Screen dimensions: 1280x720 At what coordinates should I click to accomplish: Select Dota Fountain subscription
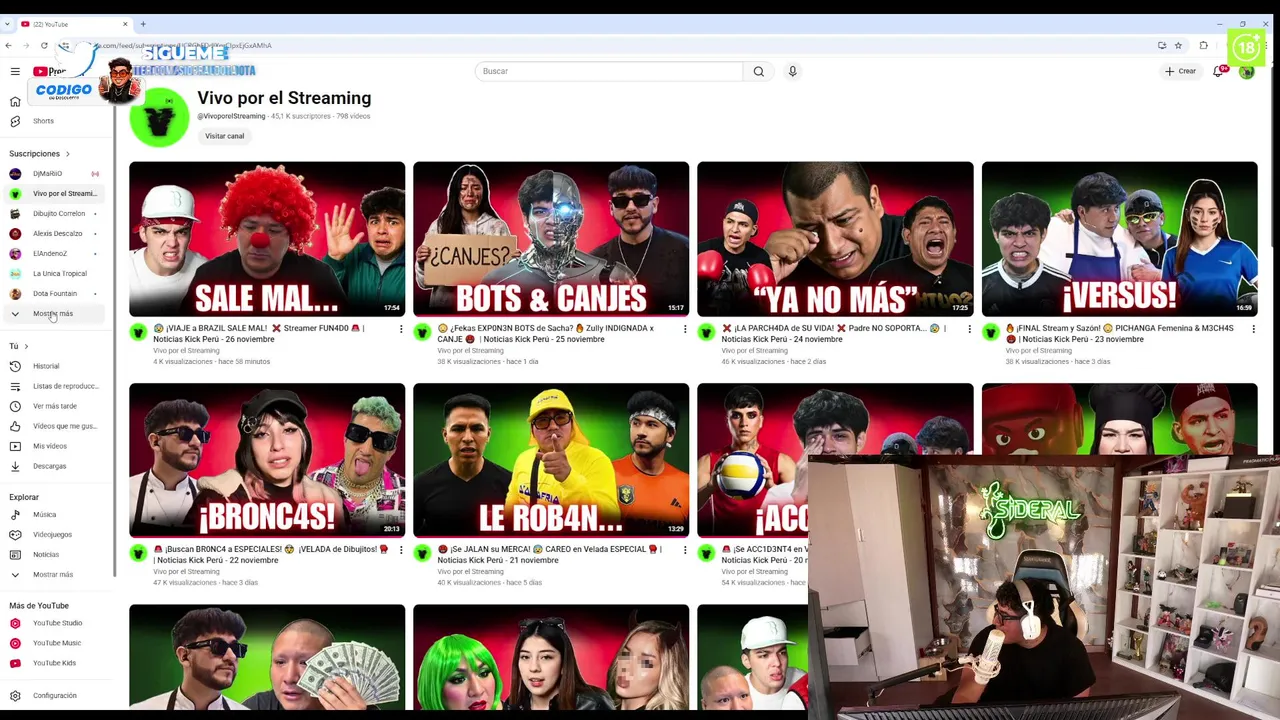coord(55,294)
